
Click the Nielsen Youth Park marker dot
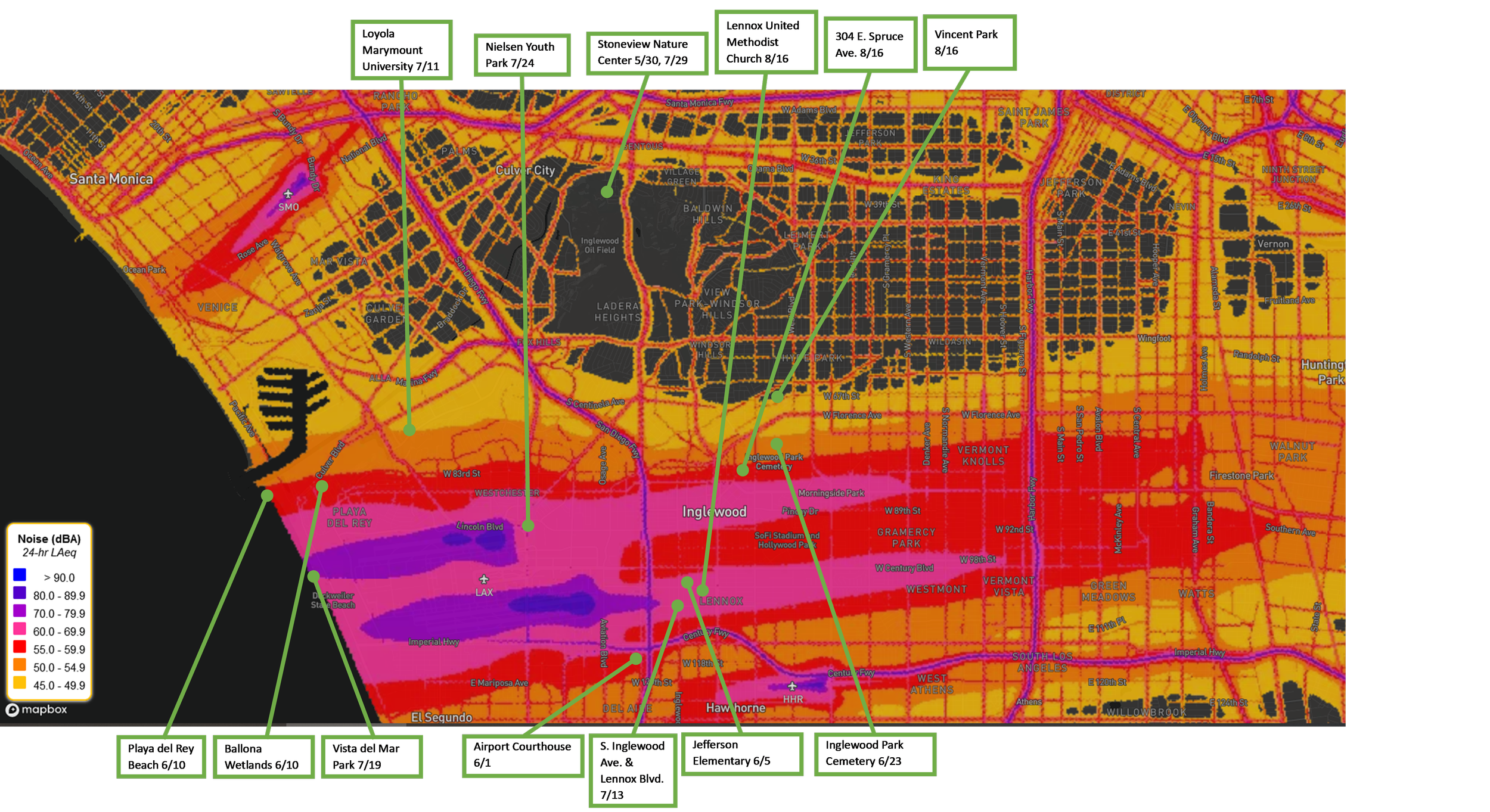click(528, 525)
